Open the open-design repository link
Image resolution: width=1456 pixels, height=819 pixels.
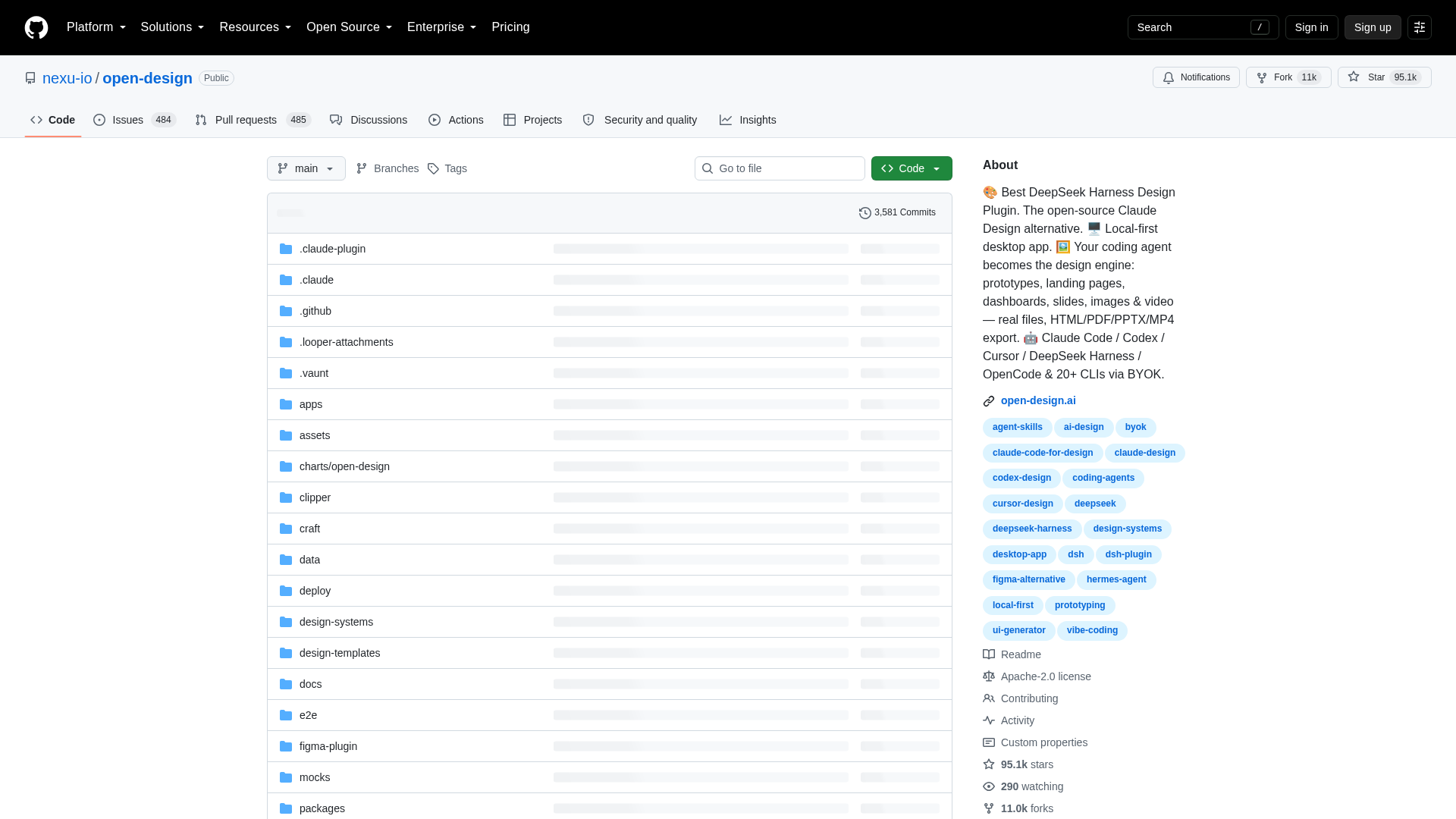pos(147,78)
